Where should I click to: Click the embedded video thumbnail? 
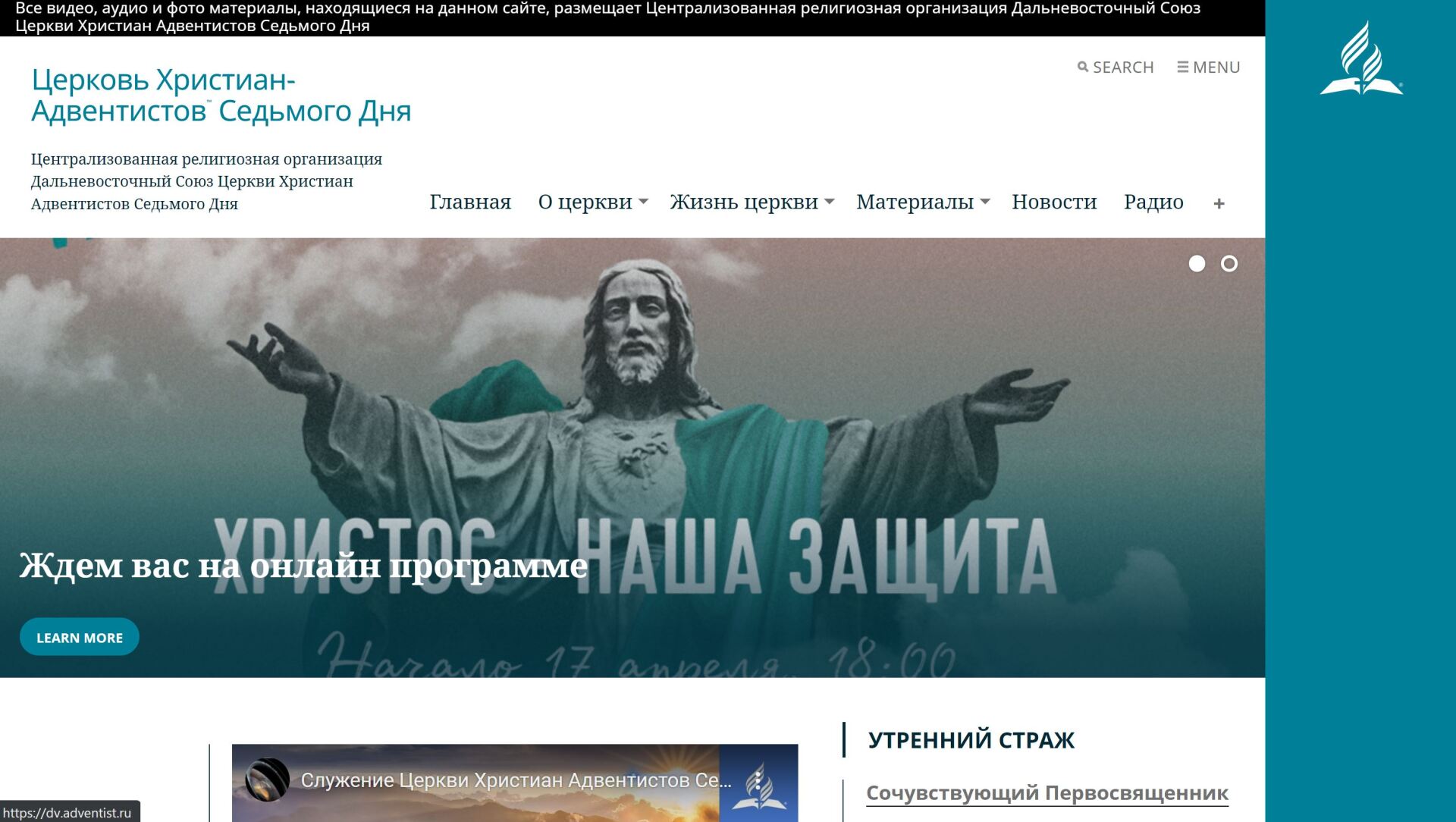click(515, 783)
